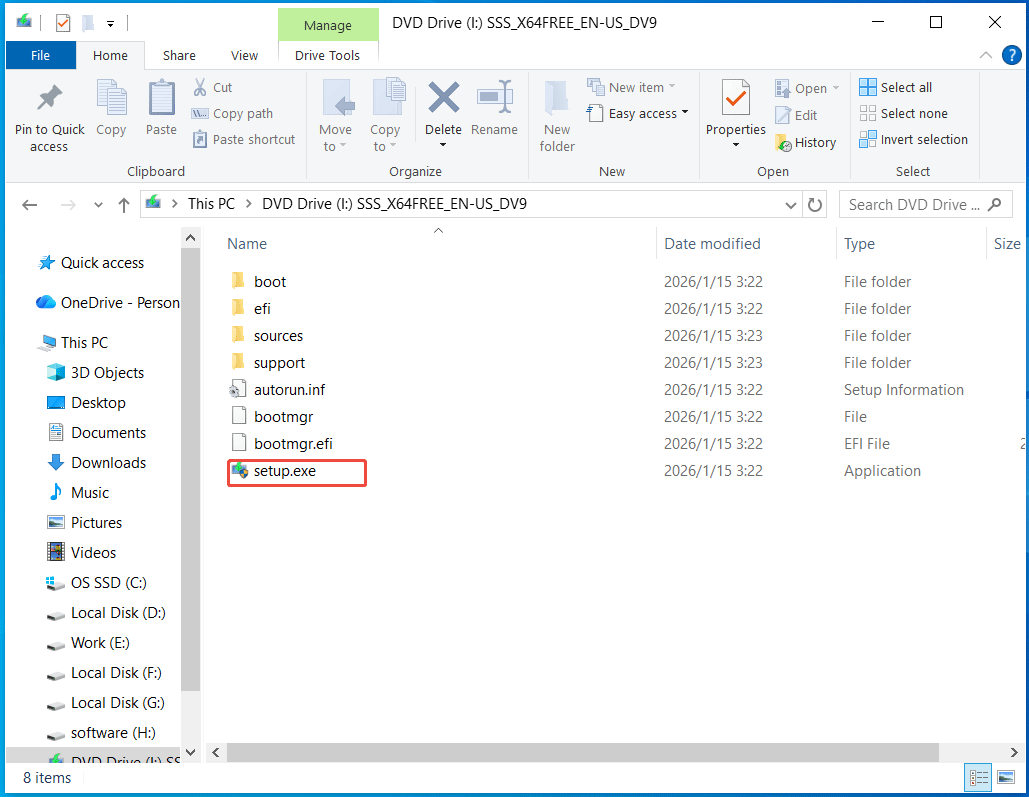The image size is (1029, 797).
Task: Go up one folder level
Action: [x=124, y=205]
